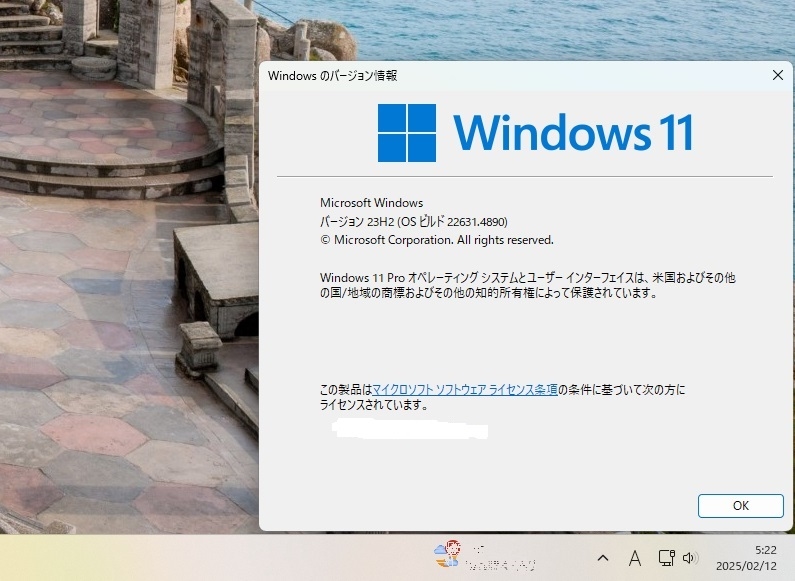
Task: Close the Windows version info dialog
Action: point(778,76)
